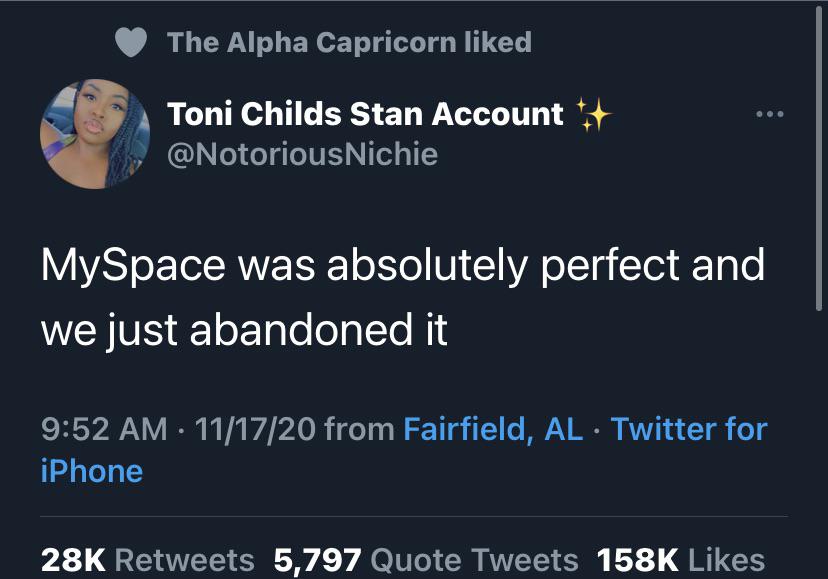
Task: Open the Fairfield, AL location link
Action: tap(493, 429)
